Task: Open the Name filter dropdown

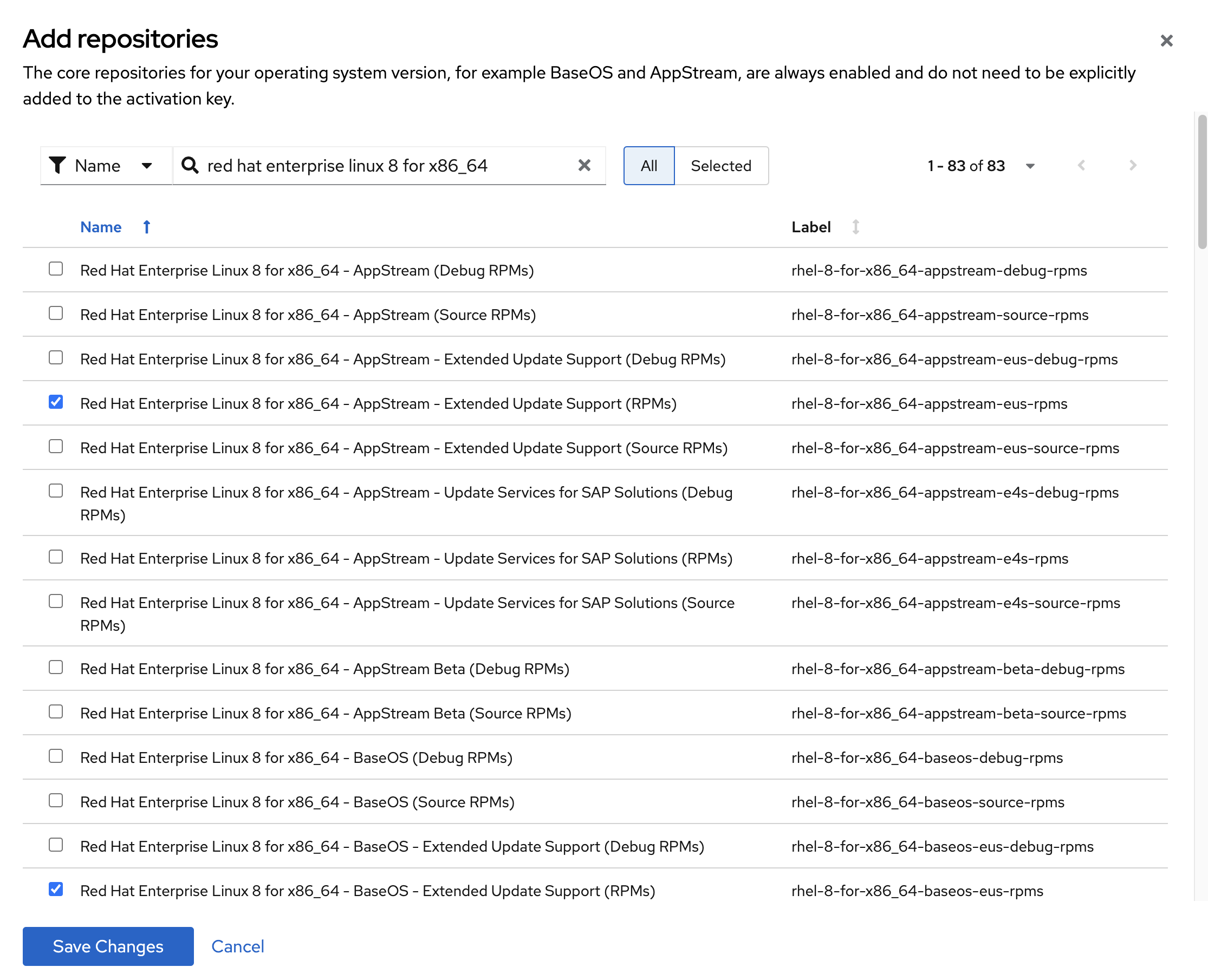Action: [106, 165]
